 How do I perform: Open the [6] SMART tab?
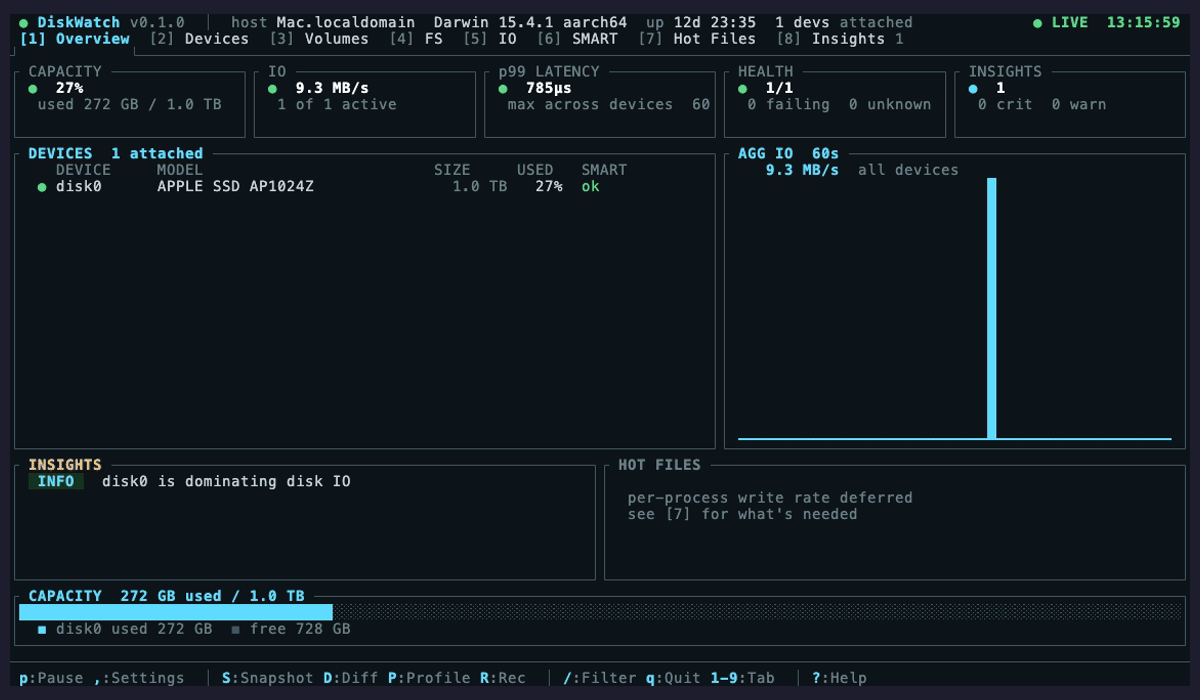(x=577, y=39)
